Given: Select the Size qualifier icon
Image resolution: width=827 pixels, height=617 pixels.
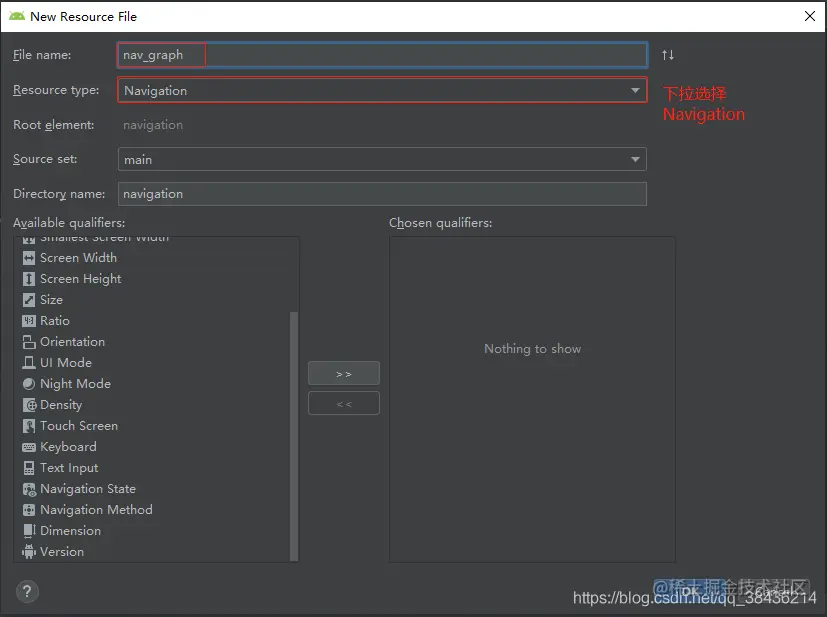Looking at the screenshot, I should (28, 300).
